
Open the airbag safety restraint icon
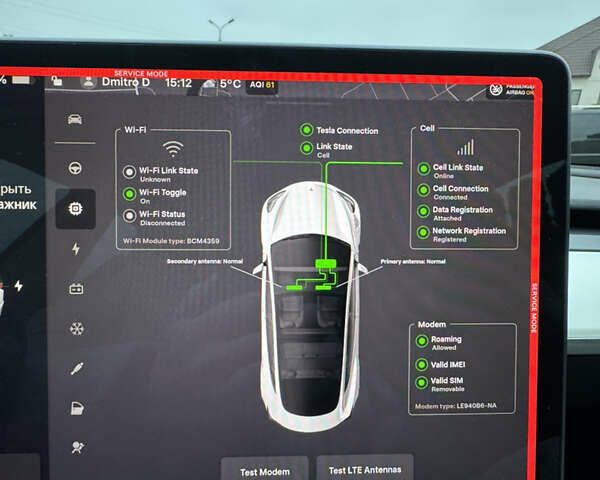[78, 447]
